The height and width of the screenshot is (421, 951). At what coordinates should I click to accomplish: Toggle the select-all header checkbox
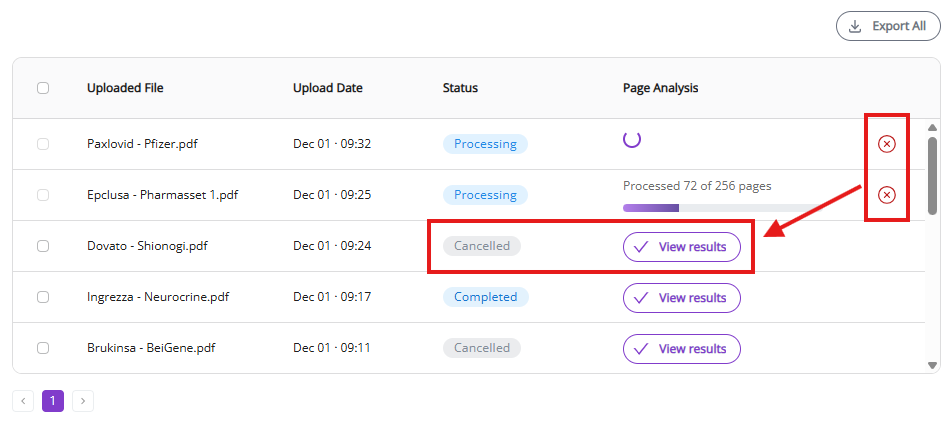[x=43, y=88]
